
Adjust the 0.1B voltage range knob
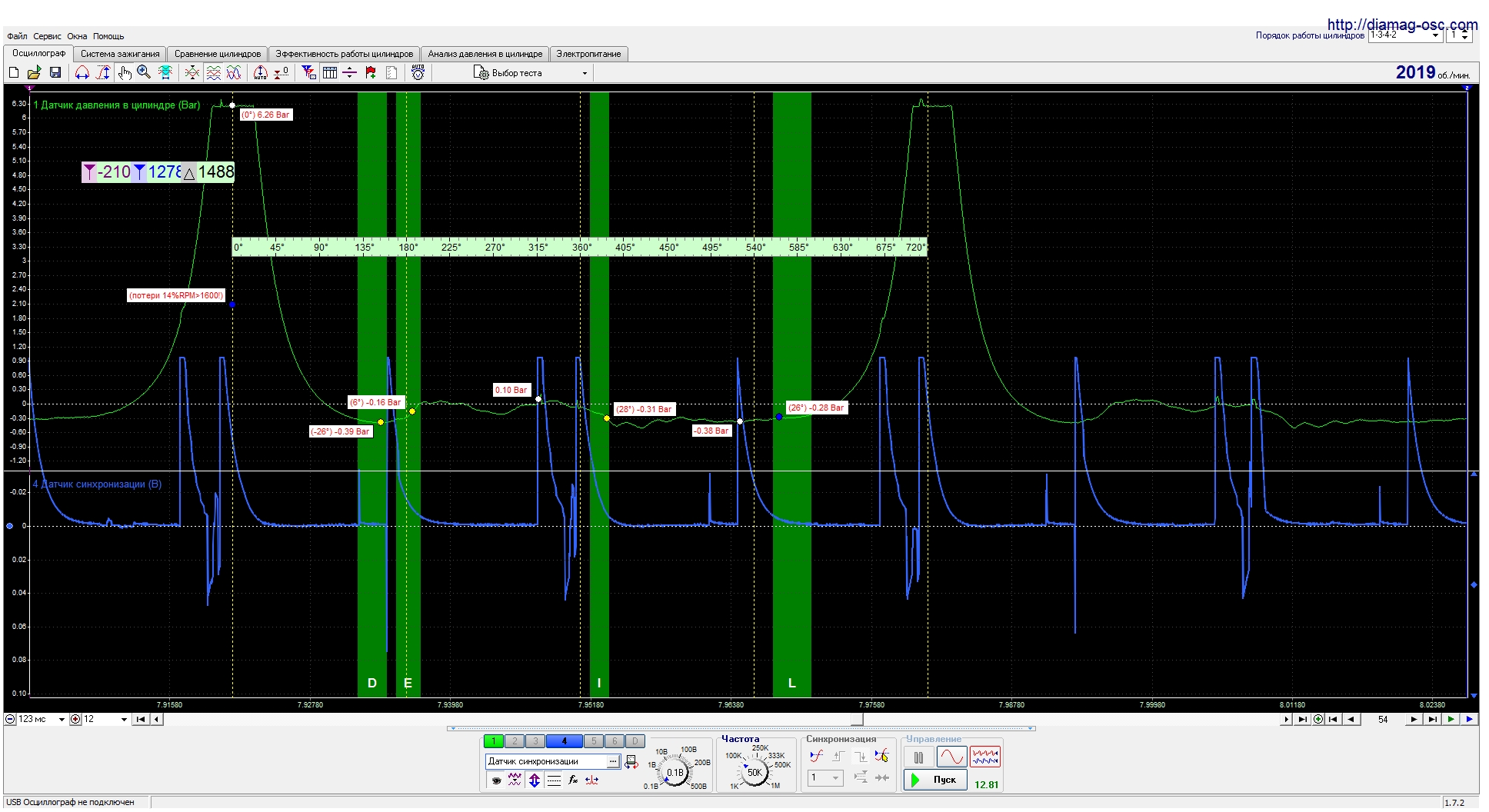[x=675, y=773]
